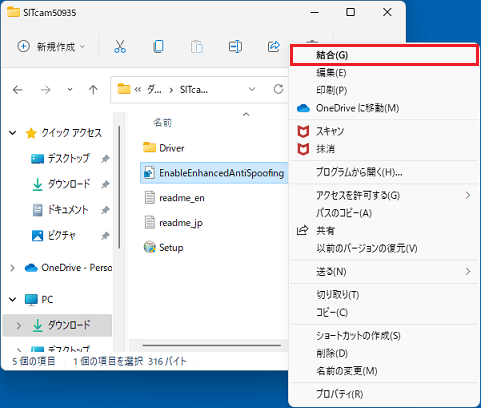Screen dimensions: 481x408
Task: Open pinned ダウンロード in quick access
Action: (62, 184)
